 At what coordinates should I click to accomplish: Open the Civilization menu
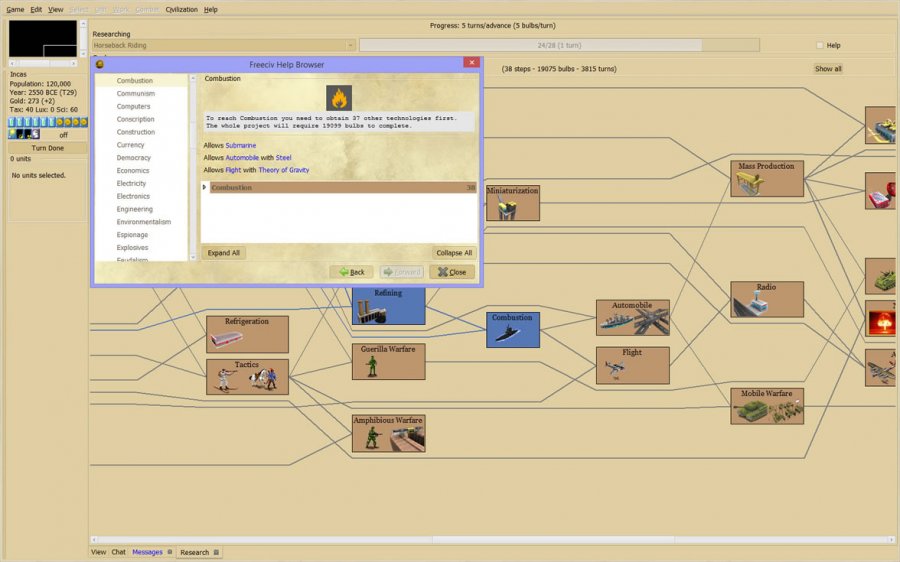click(181, 9)
